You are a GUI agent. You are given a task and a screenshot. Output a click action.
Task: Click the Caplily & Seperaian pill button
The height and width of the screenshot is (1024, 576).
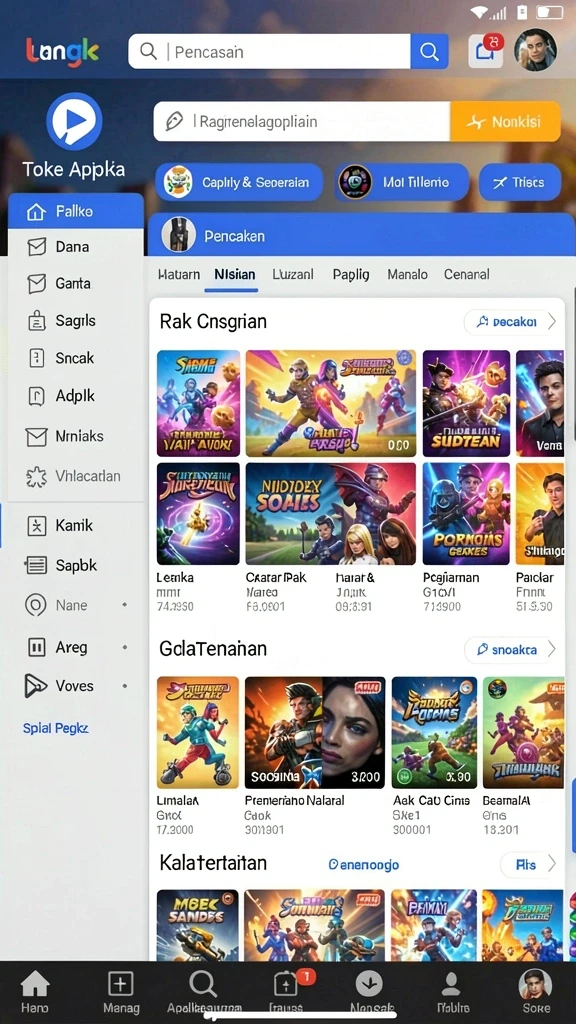pos(239,182)
